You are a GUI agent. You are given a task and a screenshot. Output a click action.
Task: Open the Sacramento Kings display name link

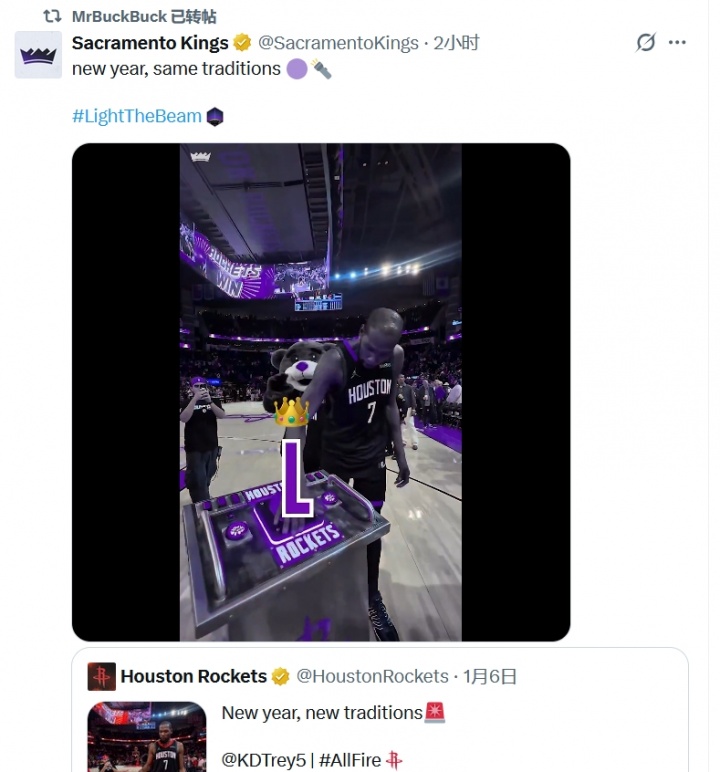click(150, 43)
